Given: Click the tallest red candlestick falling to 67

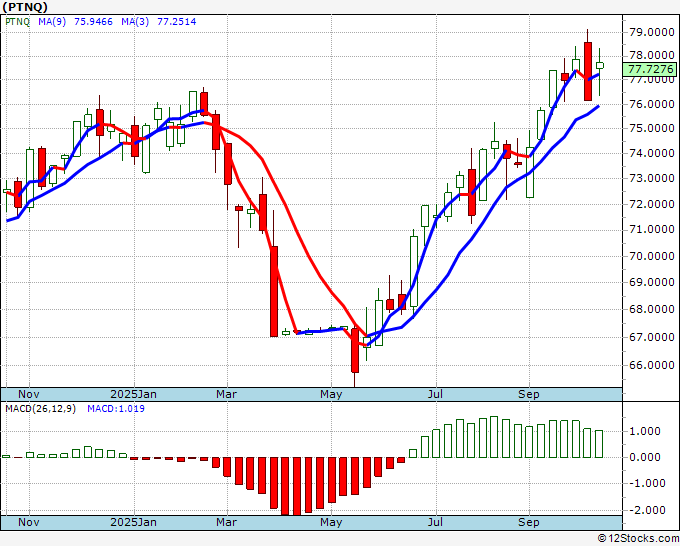Looking at the screenshot, I should [x=274, y=291].
